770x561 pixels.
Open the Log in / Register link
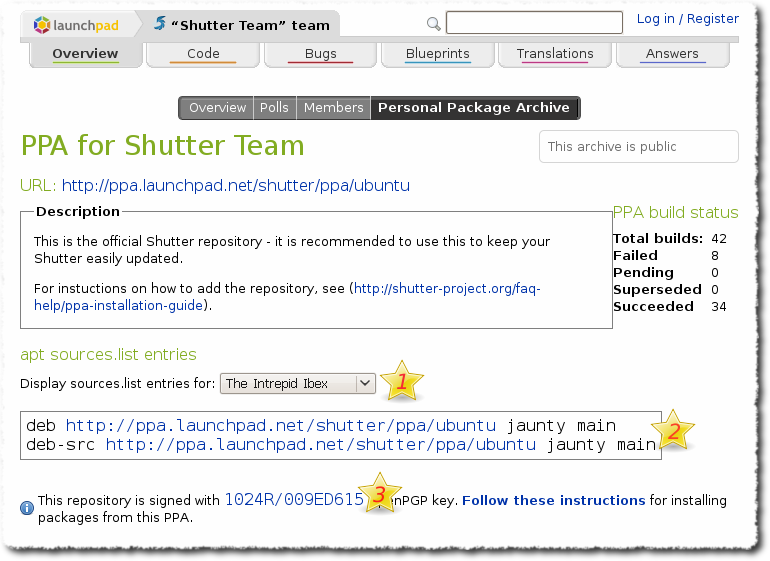pyautogui.click(x=688, y=19)
